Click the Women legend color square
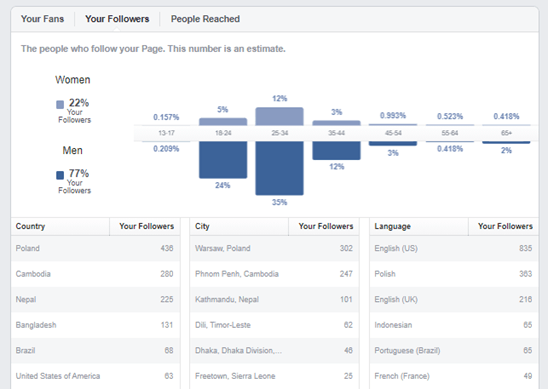 click(x=60, y=105)
